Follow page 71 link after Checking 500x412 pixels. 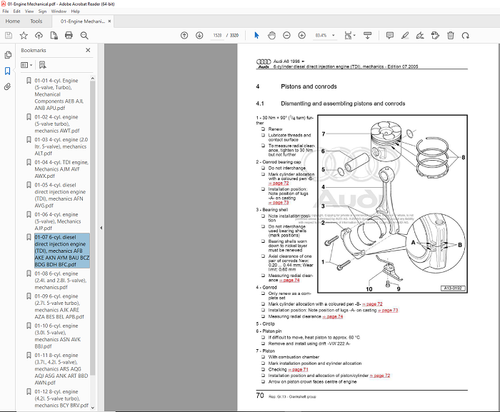(x=298, y=369)
